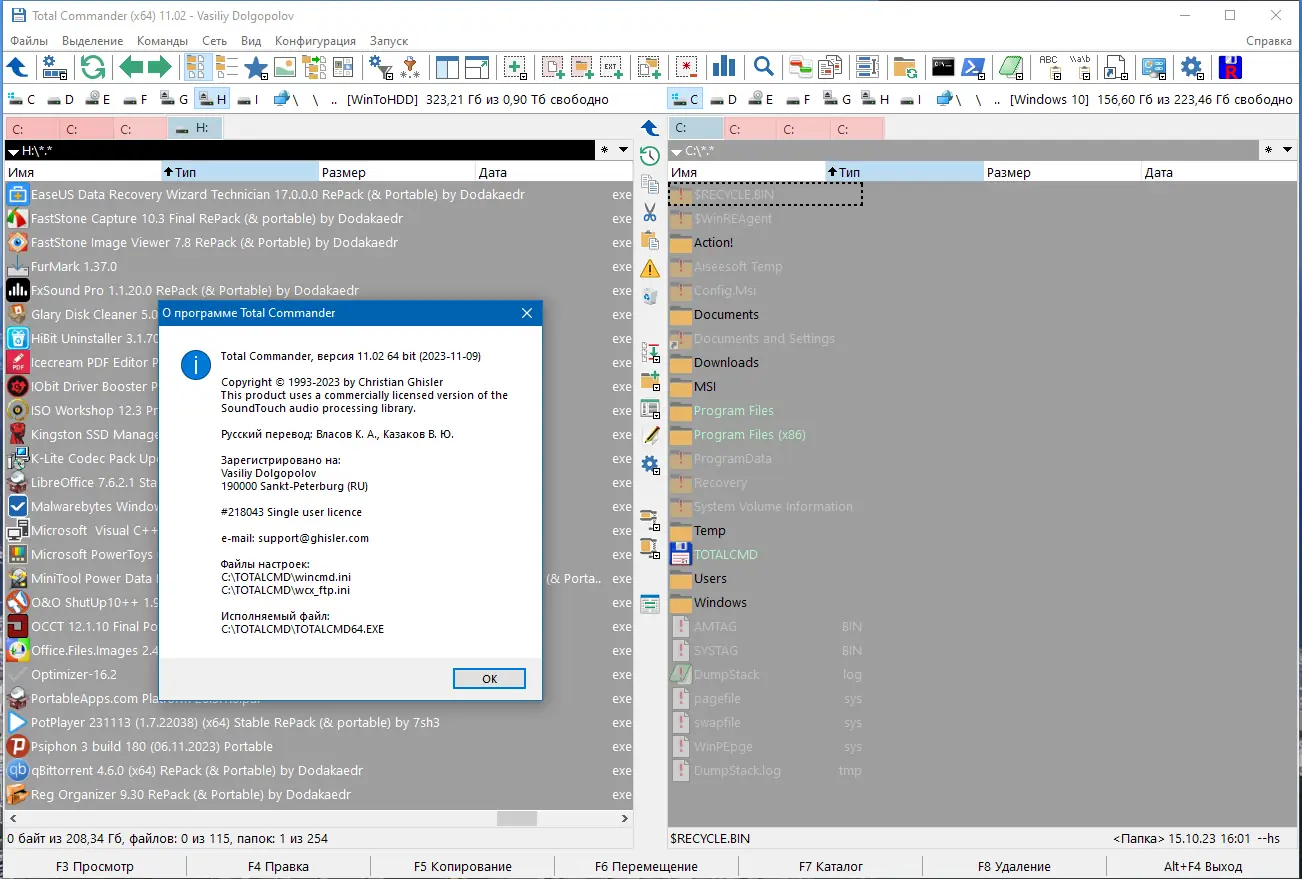This screenshot has height=879, width=1302.
Task: Click the star favorites toolbar icon
Action: click(x=256, y=67)
